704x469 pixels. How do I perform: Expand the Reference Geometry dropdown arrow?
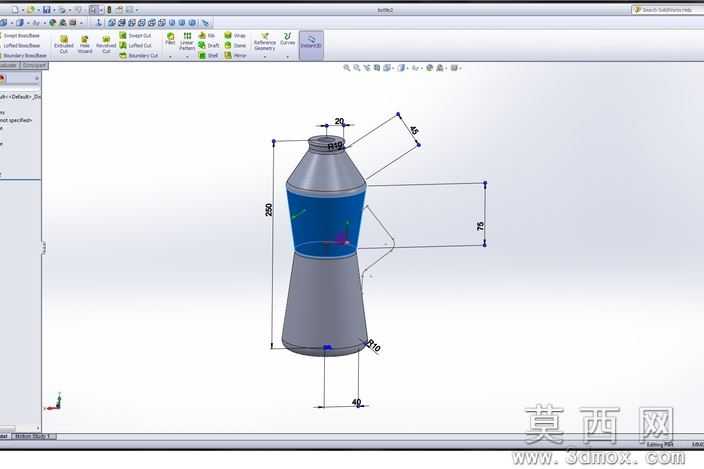coord(264,57)
